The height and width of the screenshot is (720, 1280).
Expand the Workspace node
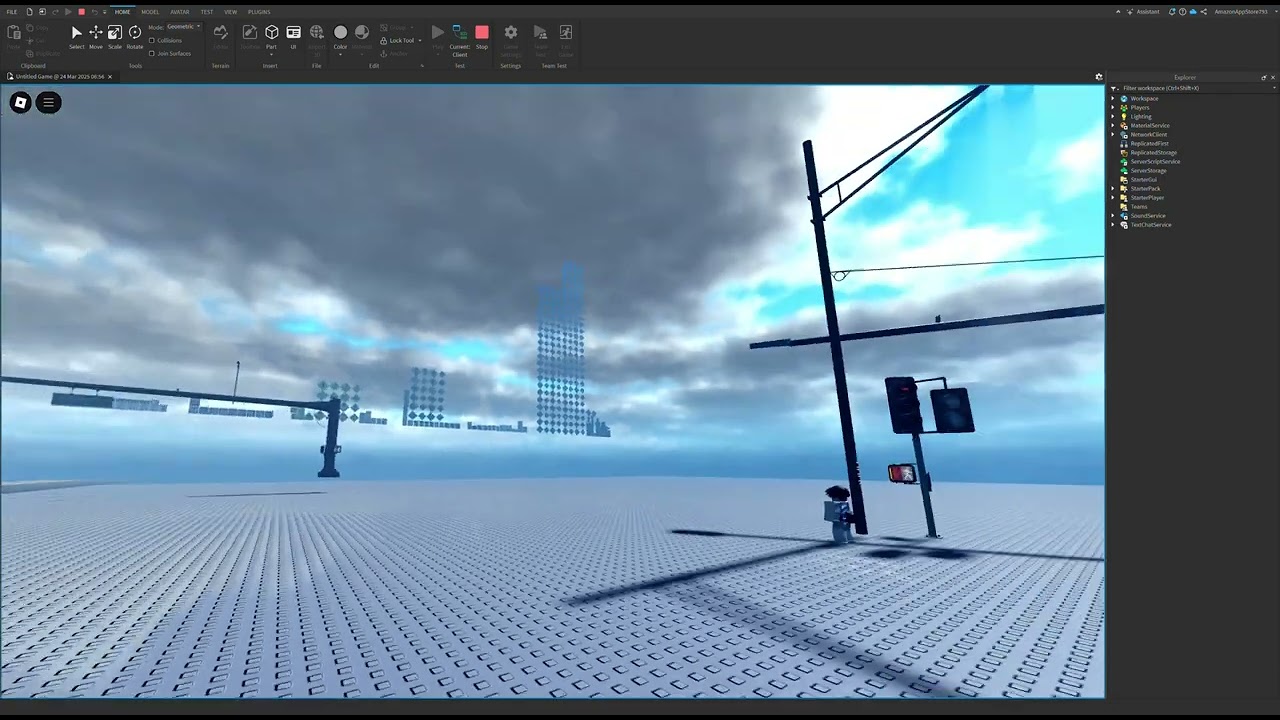(x=1113, y=98)
